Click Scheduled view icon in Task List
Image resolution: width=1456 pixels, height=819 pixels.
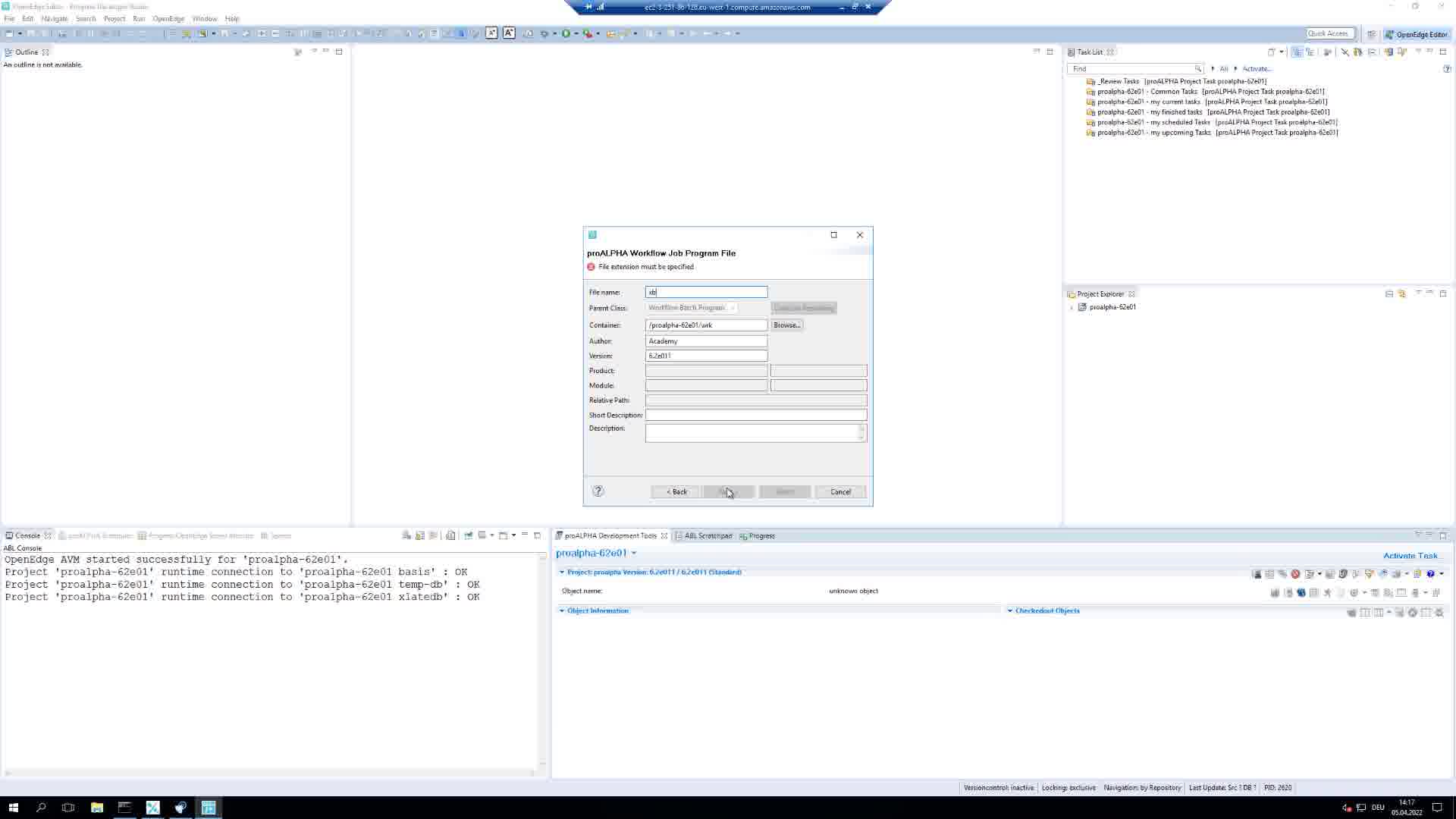1310,52
